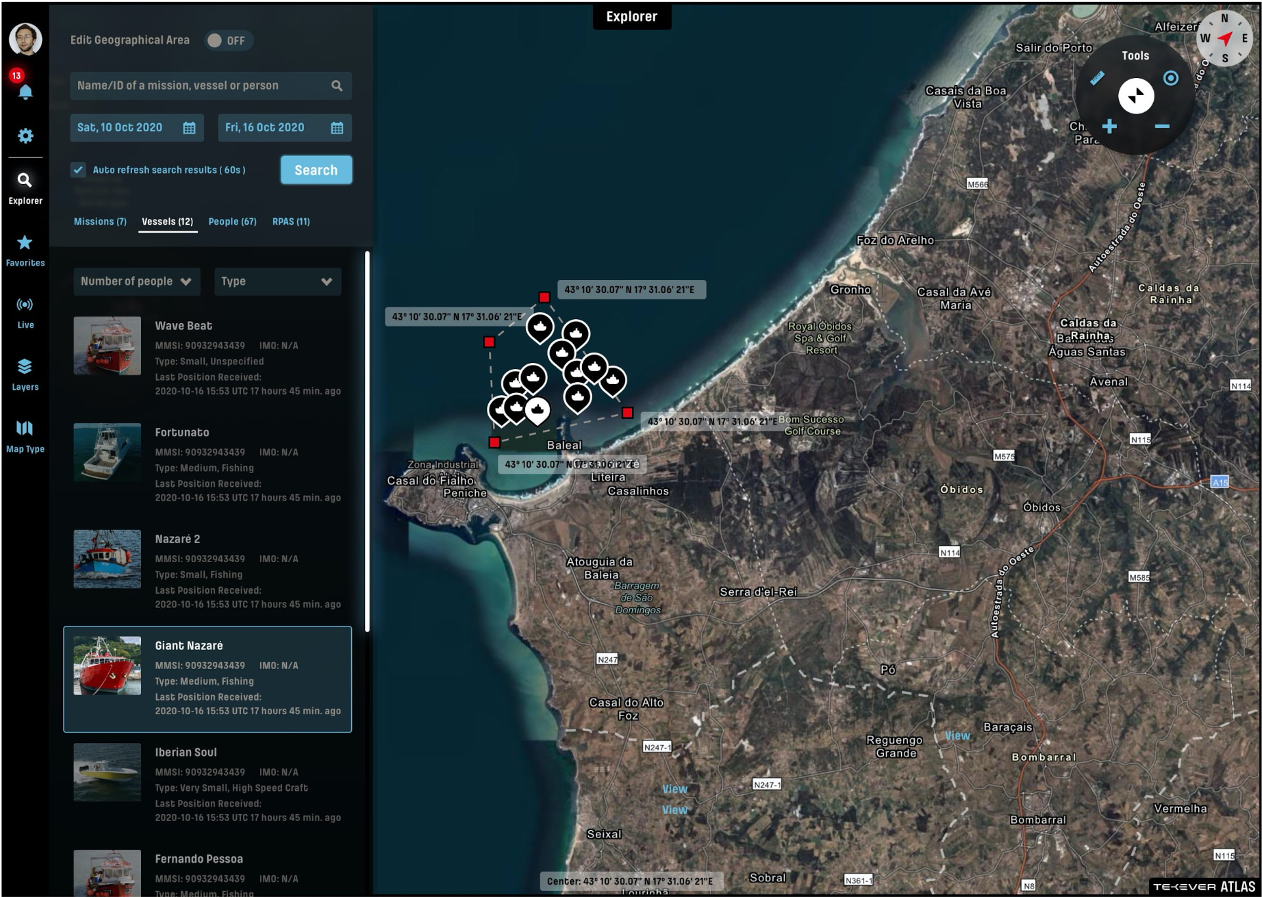
Task: Enable the map pan mode toggle
Action: 1135,95
